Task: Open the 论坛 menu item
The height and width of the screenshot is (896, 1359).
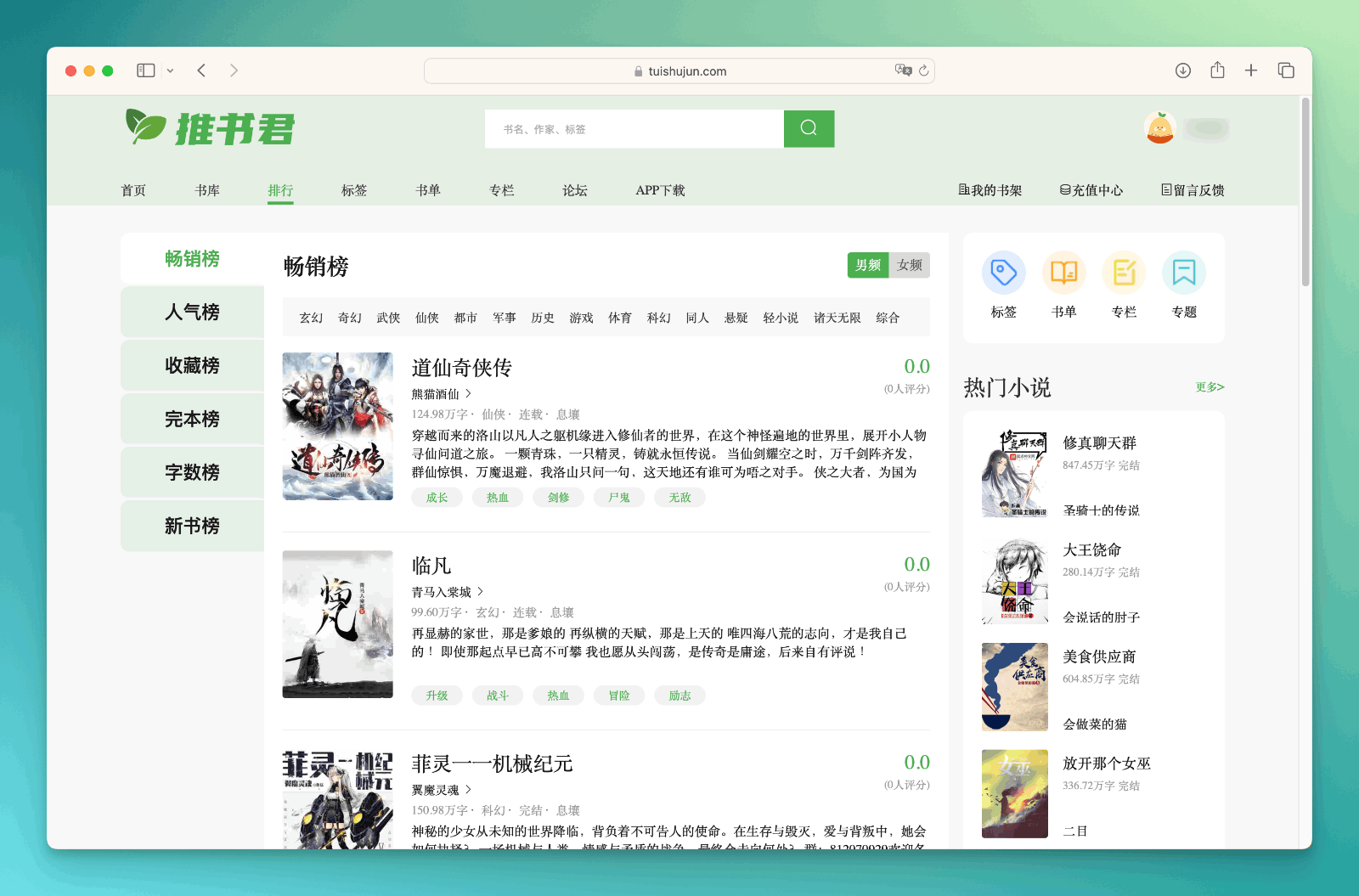Action: pos(574,190)
